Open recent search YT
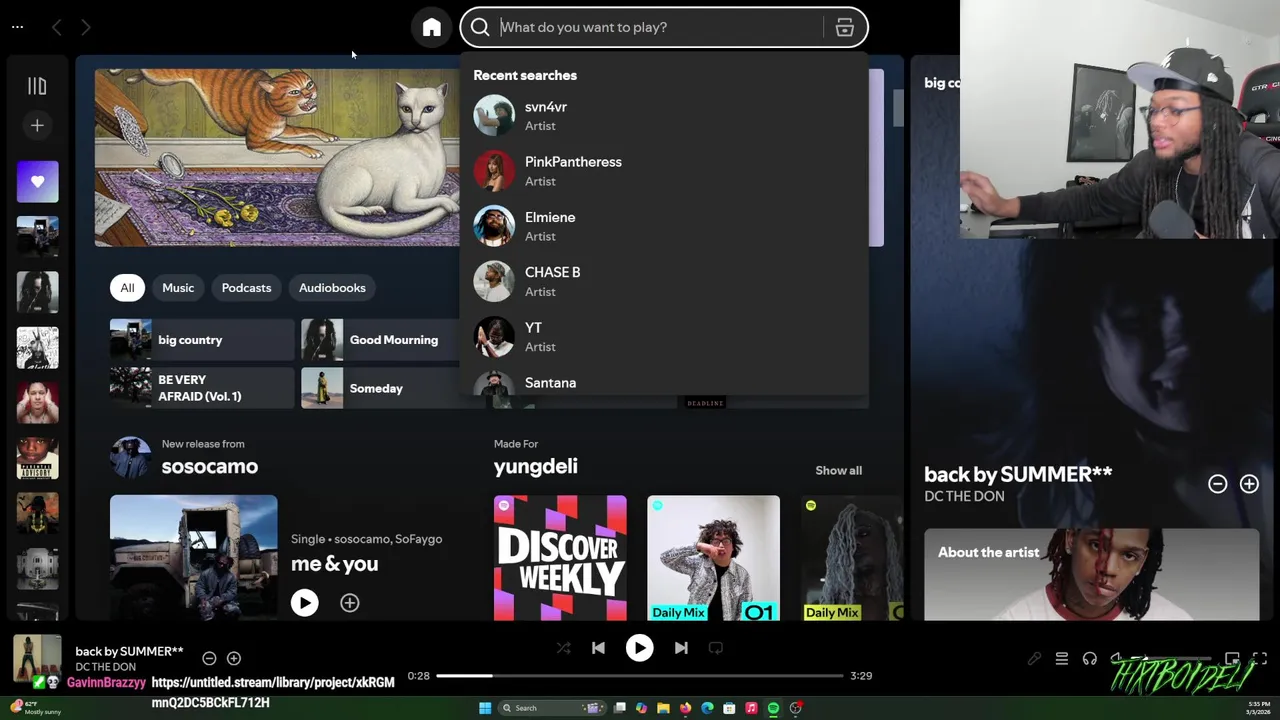 [664, 337]
